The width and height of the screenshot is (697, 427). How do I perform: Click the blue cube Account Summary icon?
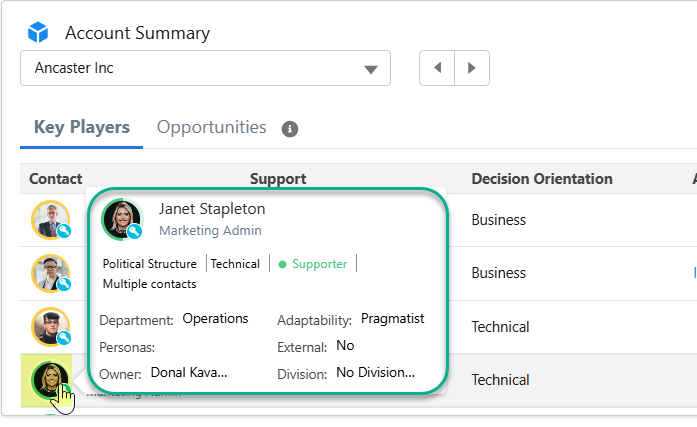pos(38,33)
